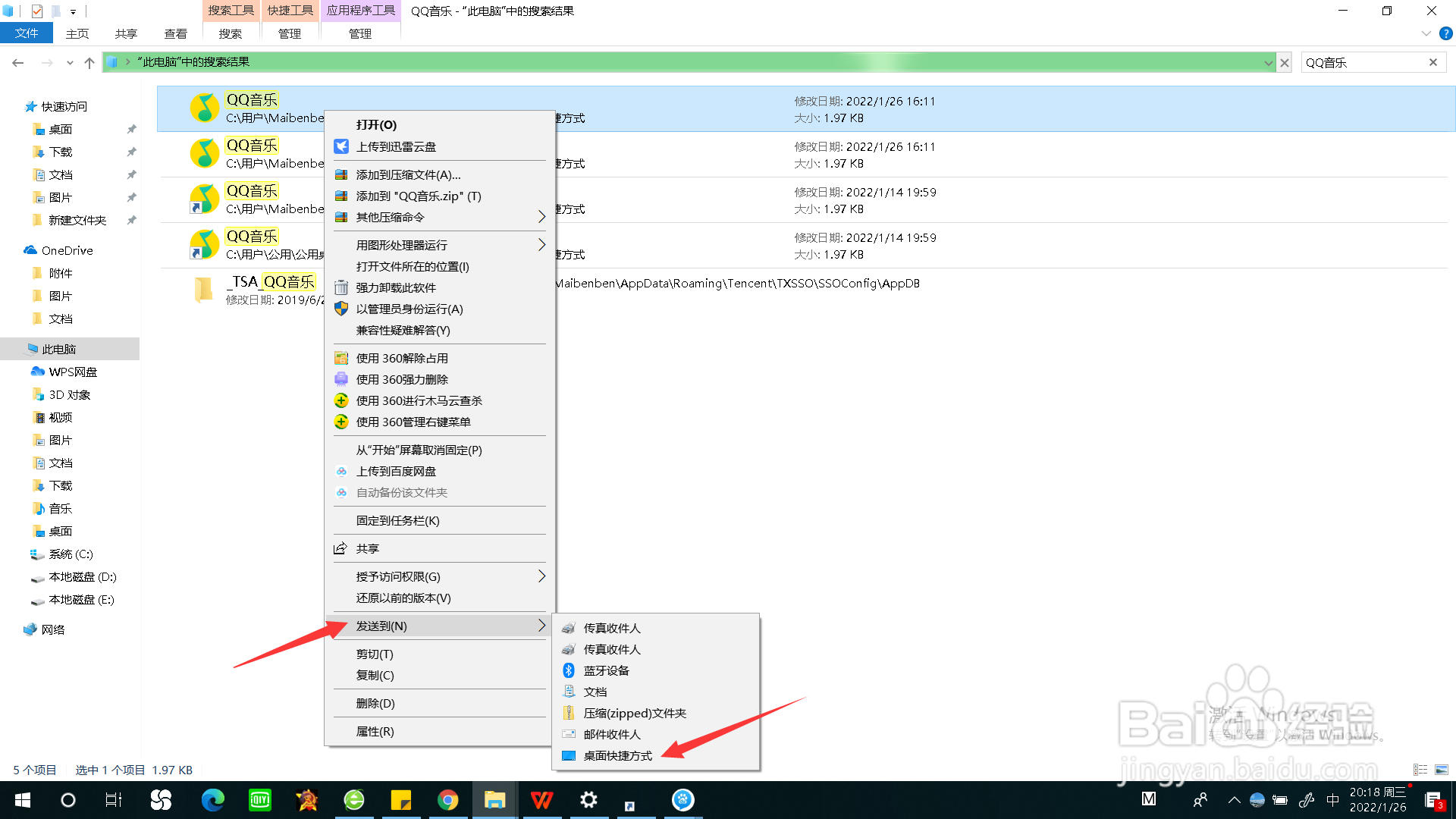Open iQIYI app from taskbar
This screenshot has height=819, width=1456.
(x=260, y=800)
